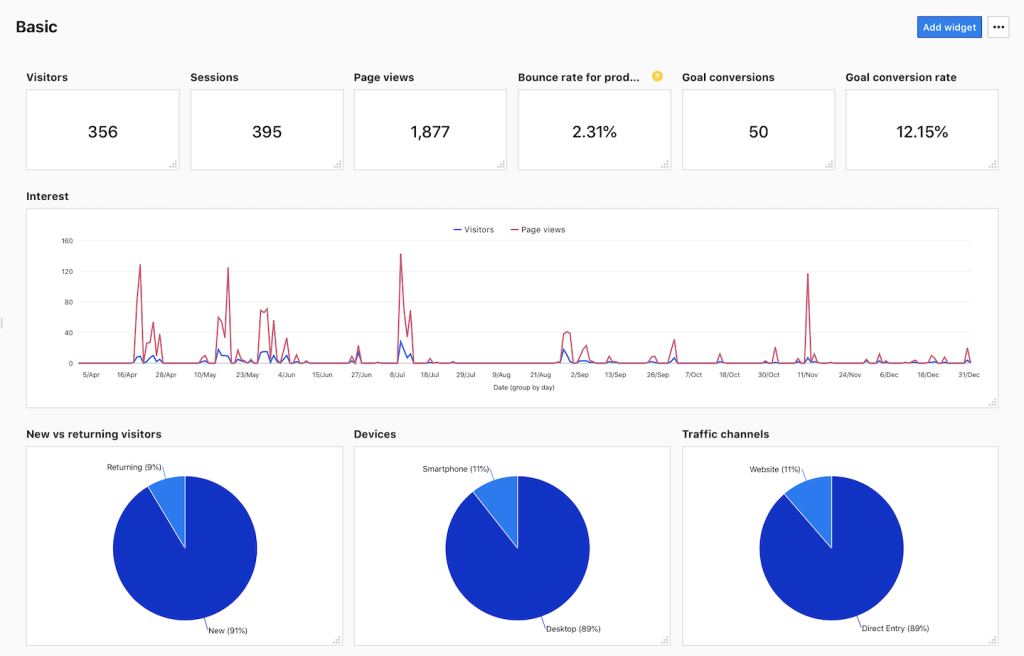
Task: Toggle the Page views series in the chart legend
Action: pyautogui.click(x=537, y=230)
